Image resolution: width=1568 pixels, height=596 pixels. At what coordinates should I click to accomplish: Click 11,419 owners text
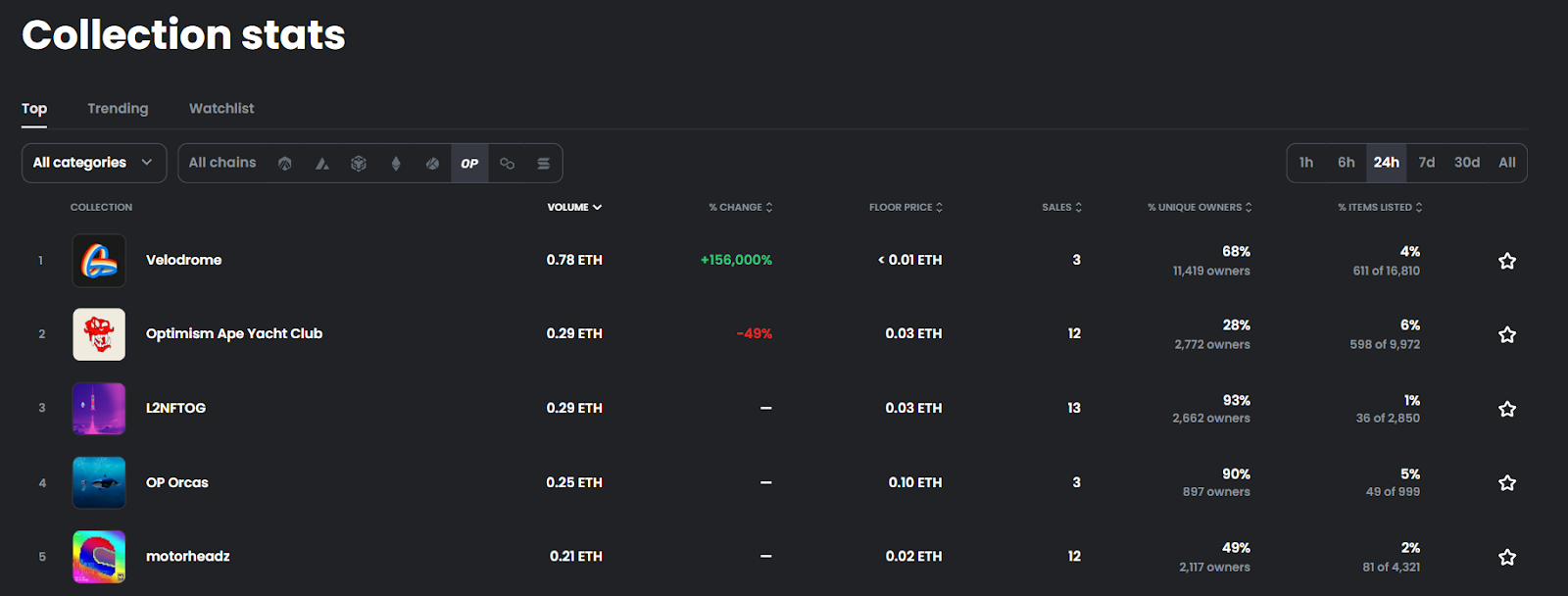[x=1211, y=271]
